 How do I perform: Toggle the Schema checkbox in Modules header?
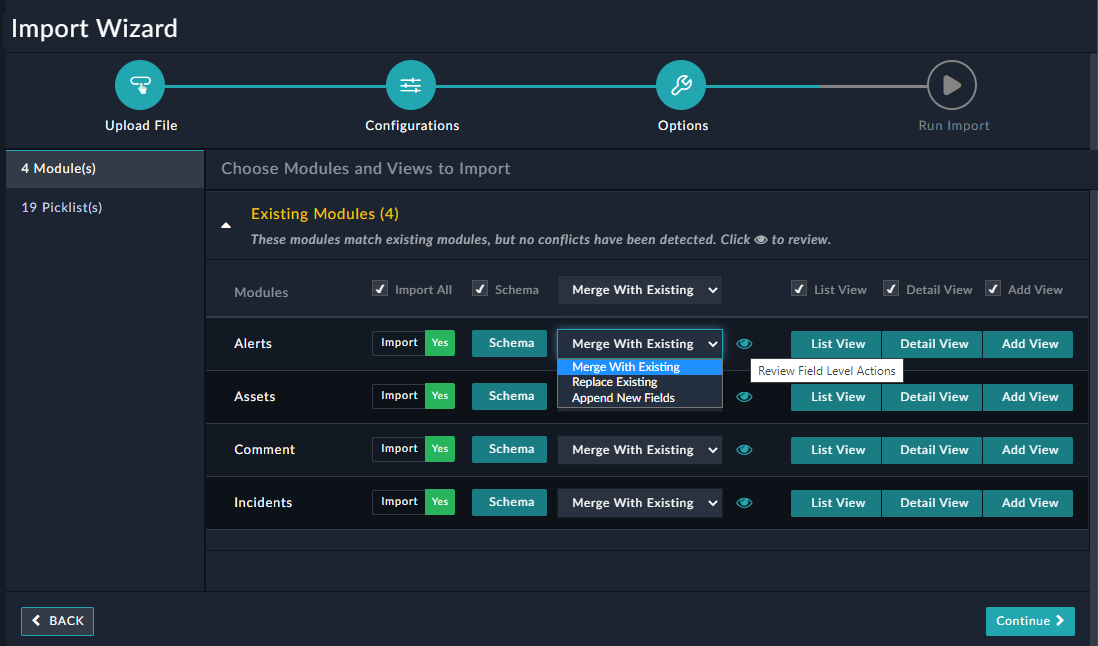pyautogui.click(x=480, y=288)
